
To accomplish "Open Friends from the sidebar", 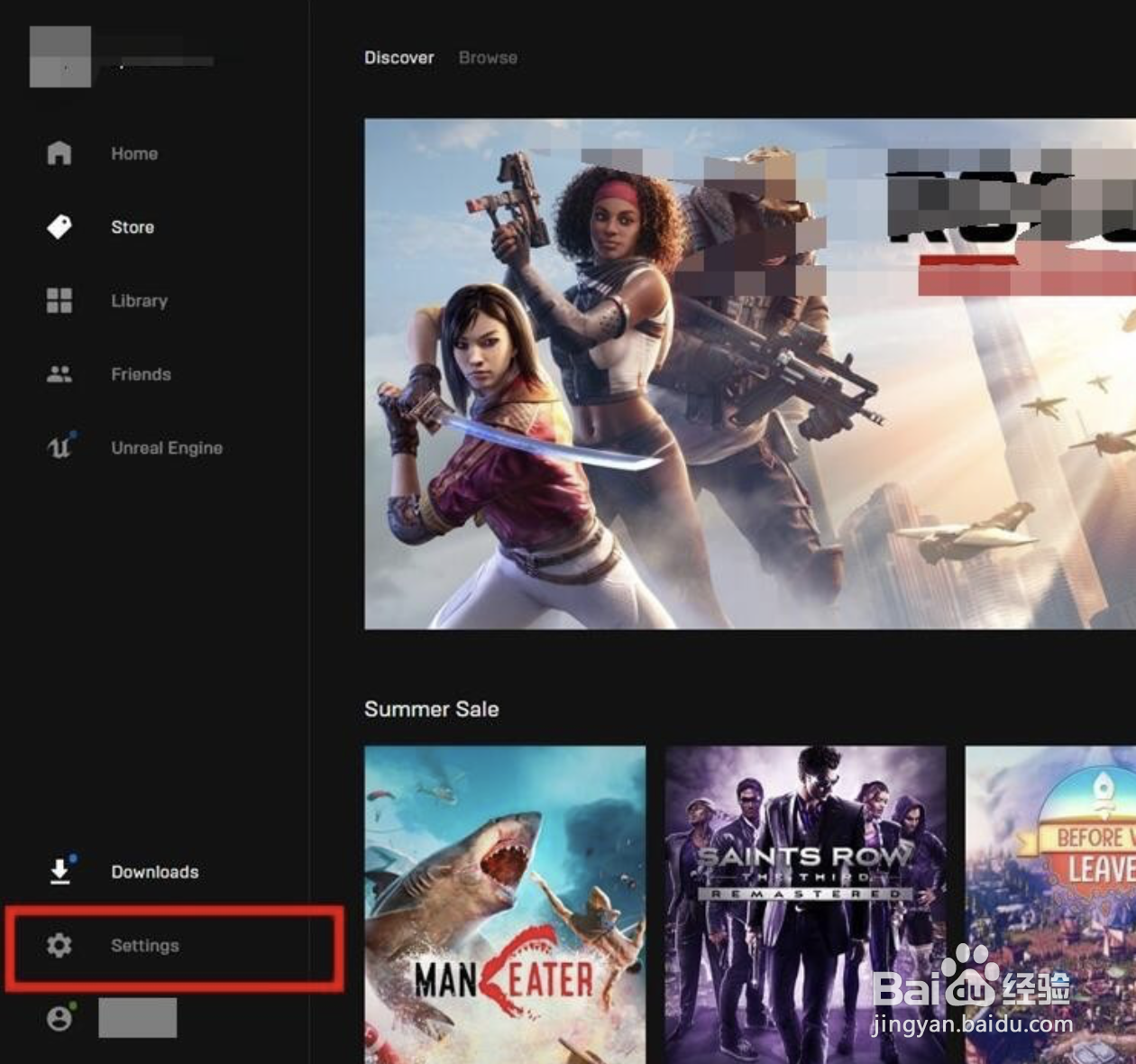I will click(x=141, y=374).
